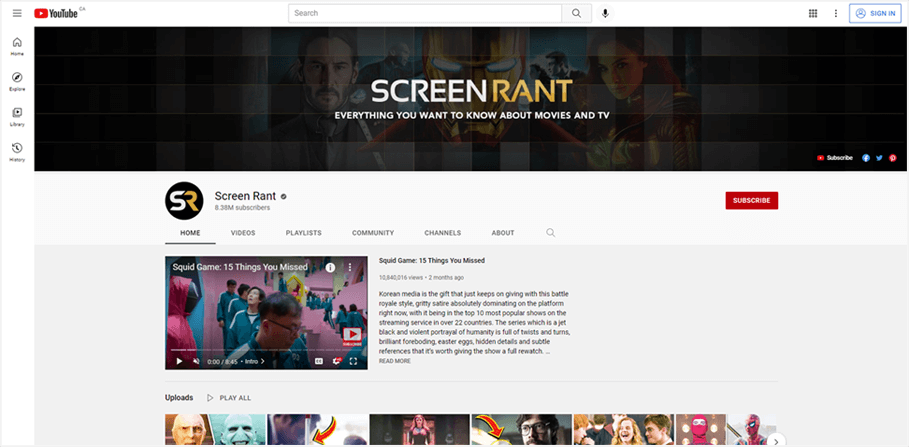Click the Screen Rant channel name
Viewport: 909px width, 447px height.
coord(245,196)
